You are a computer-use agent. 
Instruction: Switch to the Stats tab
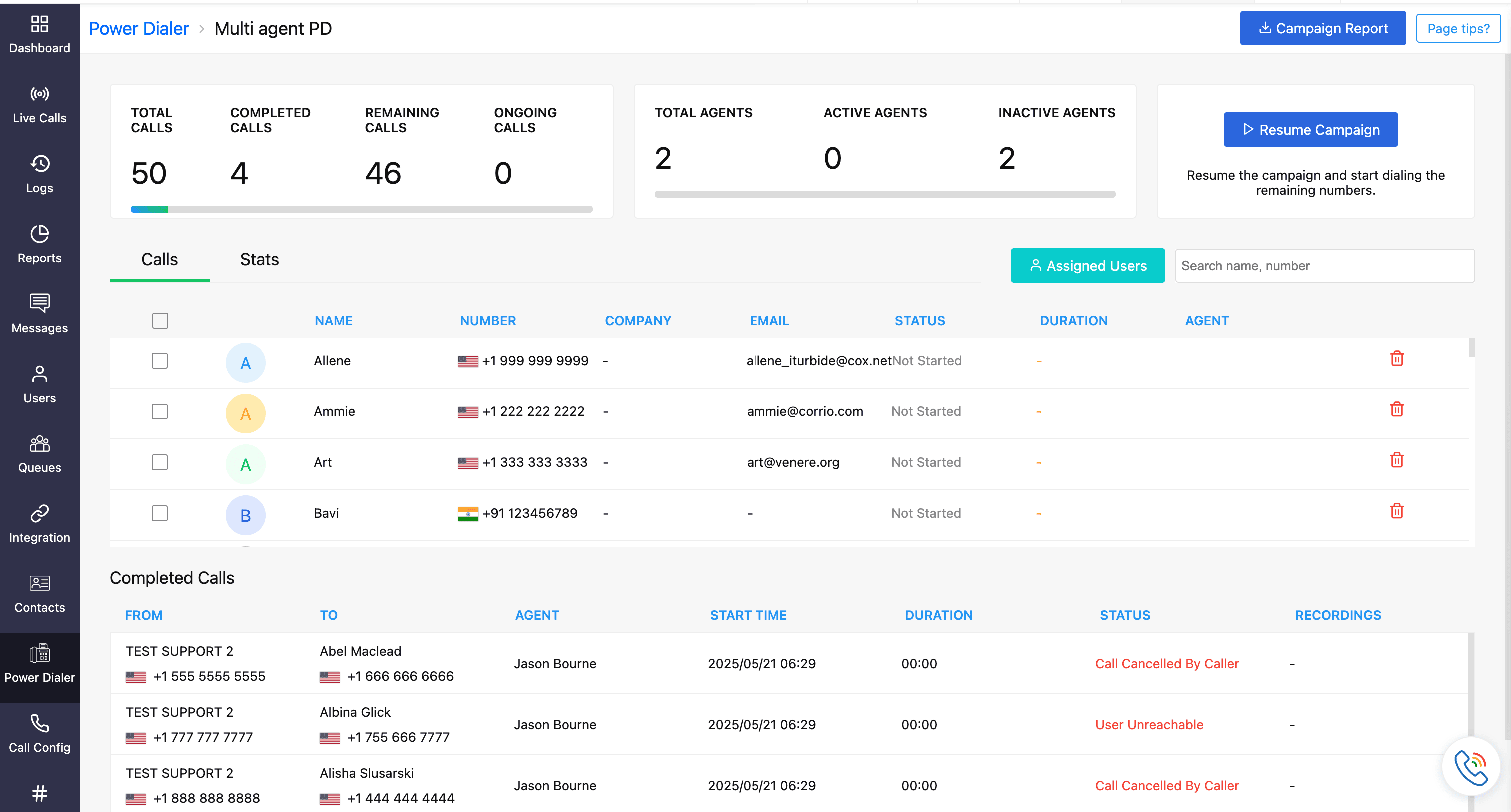point(259,259)
